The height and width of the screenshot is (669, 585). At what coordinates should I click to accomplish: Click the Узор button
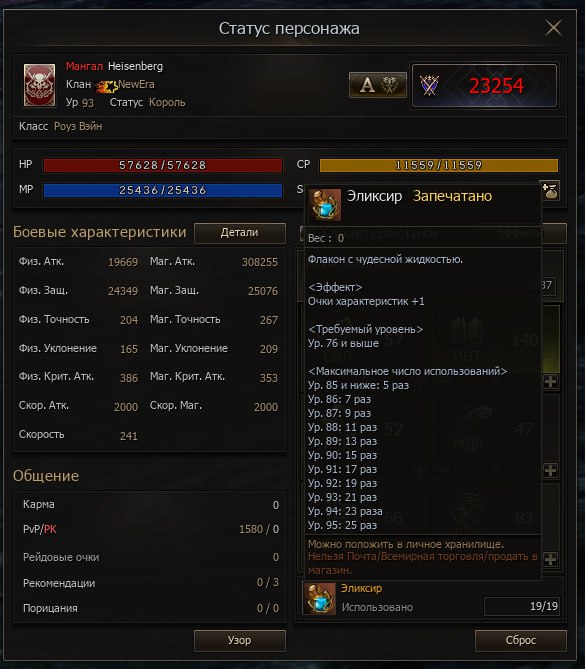(240, 640)
